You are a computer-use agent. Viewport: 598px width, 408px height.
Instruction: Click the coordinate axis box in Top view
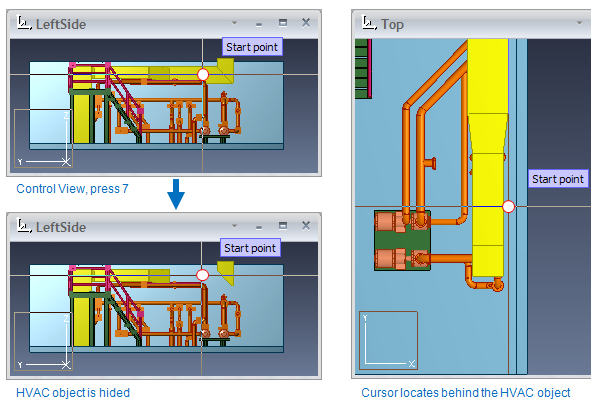(x=388, y=341)
